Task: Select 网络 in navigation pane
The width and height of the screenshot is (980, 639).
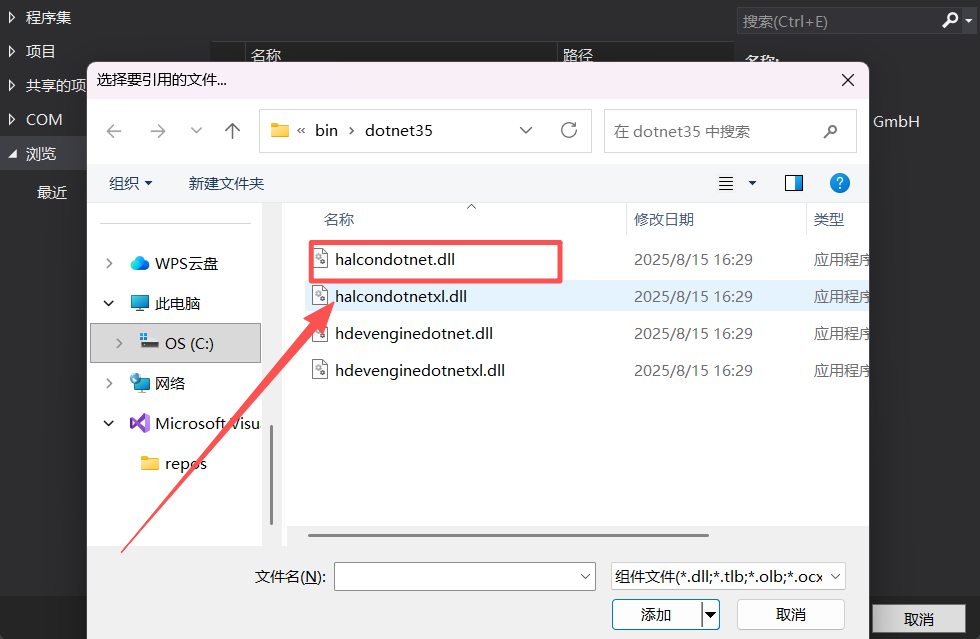Action: pyautogui.click(x=158, y=383)
